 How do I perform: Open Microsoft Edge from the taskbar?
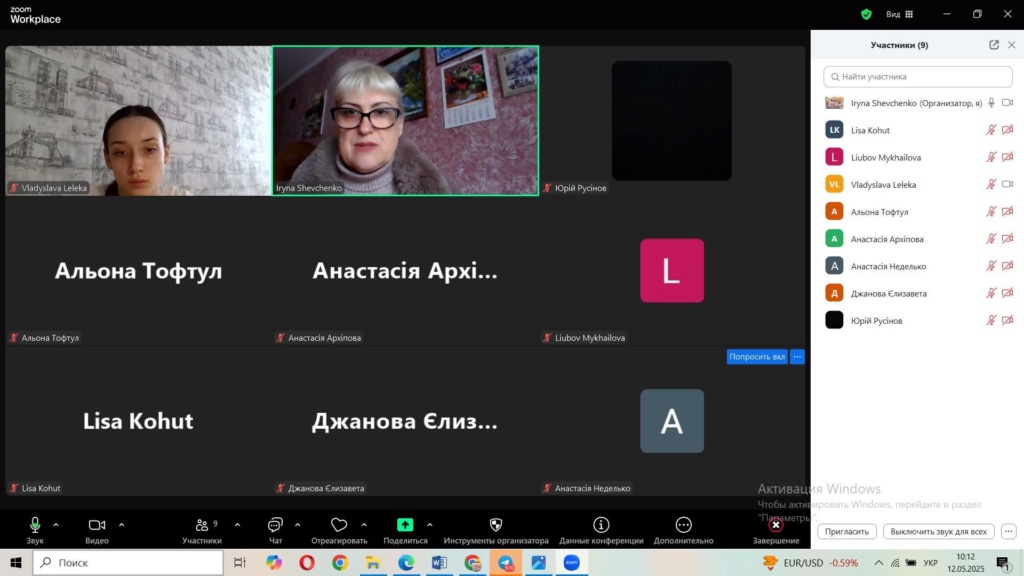pyautogui.click(x=406, y=562)
